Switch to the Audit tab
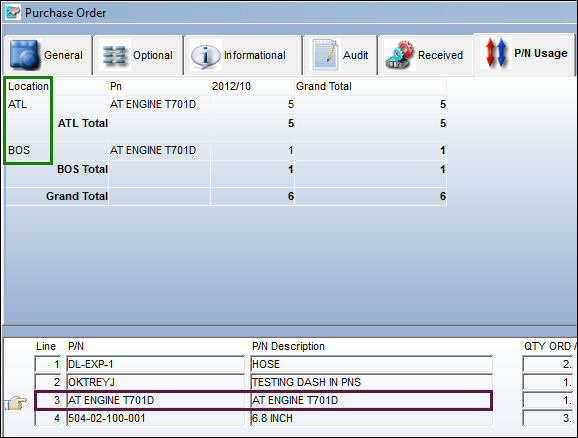The image size is (578, 438). pos(340,55)
